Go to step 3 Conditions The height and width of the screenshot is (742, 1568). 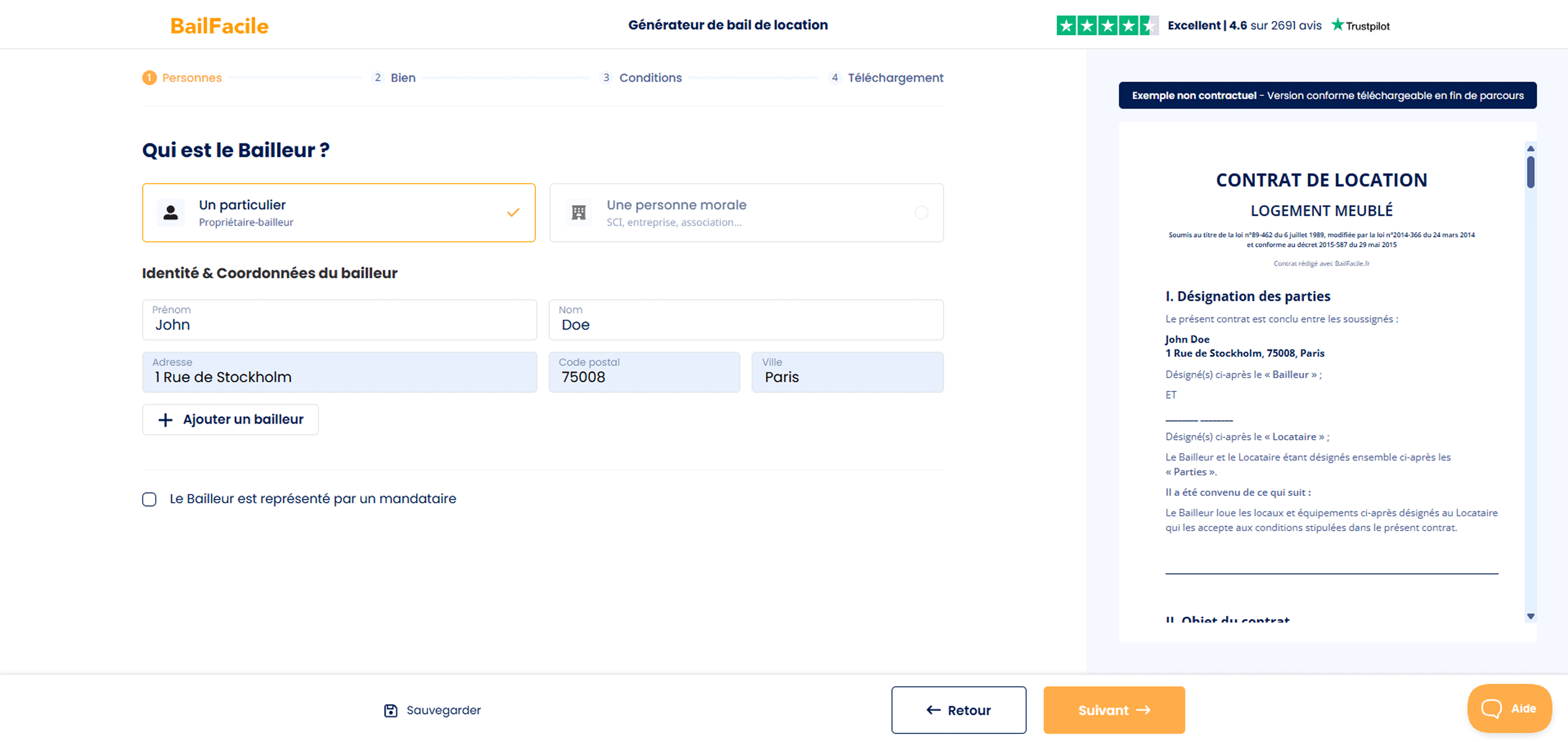(x=641, y=78)
